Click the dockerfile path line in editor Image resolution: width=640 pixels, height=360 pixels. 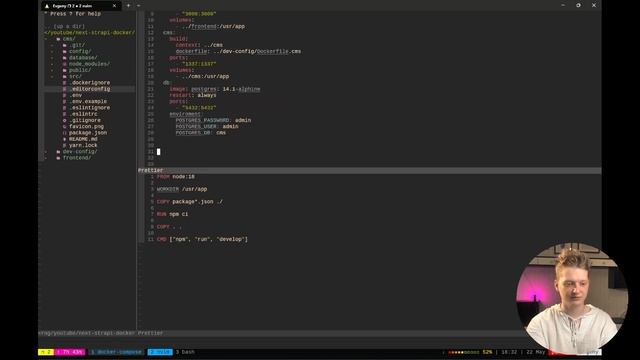238,51
